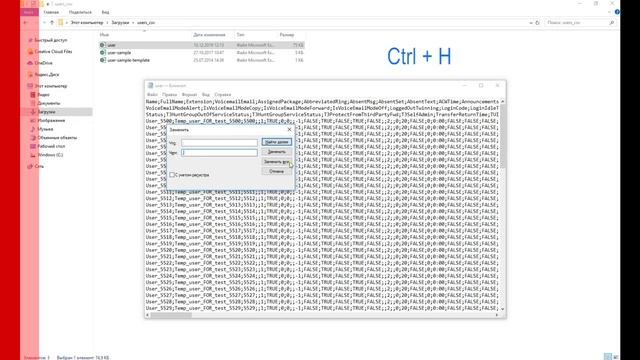Click 'Заменить все' in the Replace dialog
This screenshot has width=640, height=360.
(276, 162)
